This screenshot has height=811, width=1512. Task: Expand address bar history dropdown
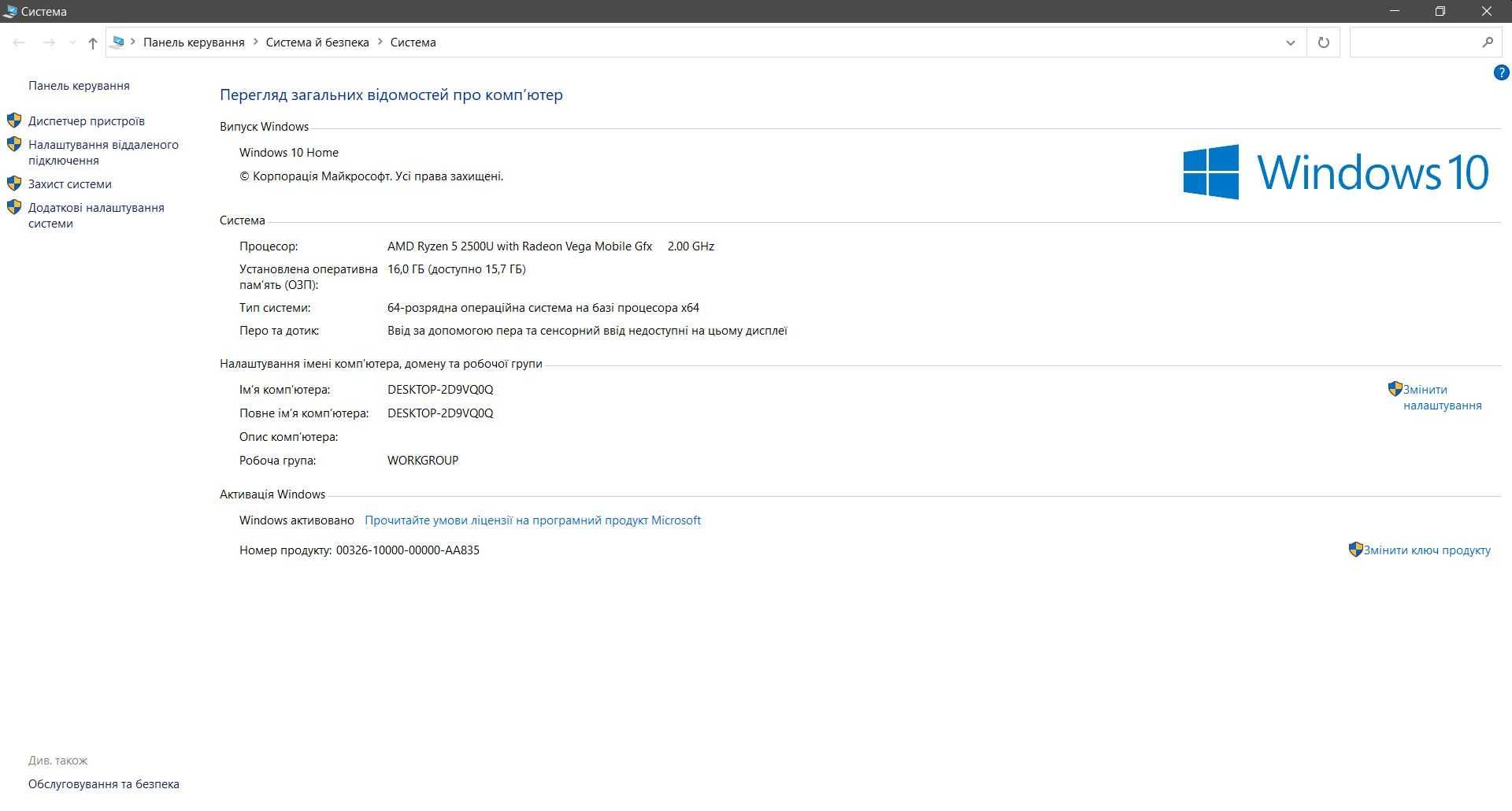coord(1291,43)
